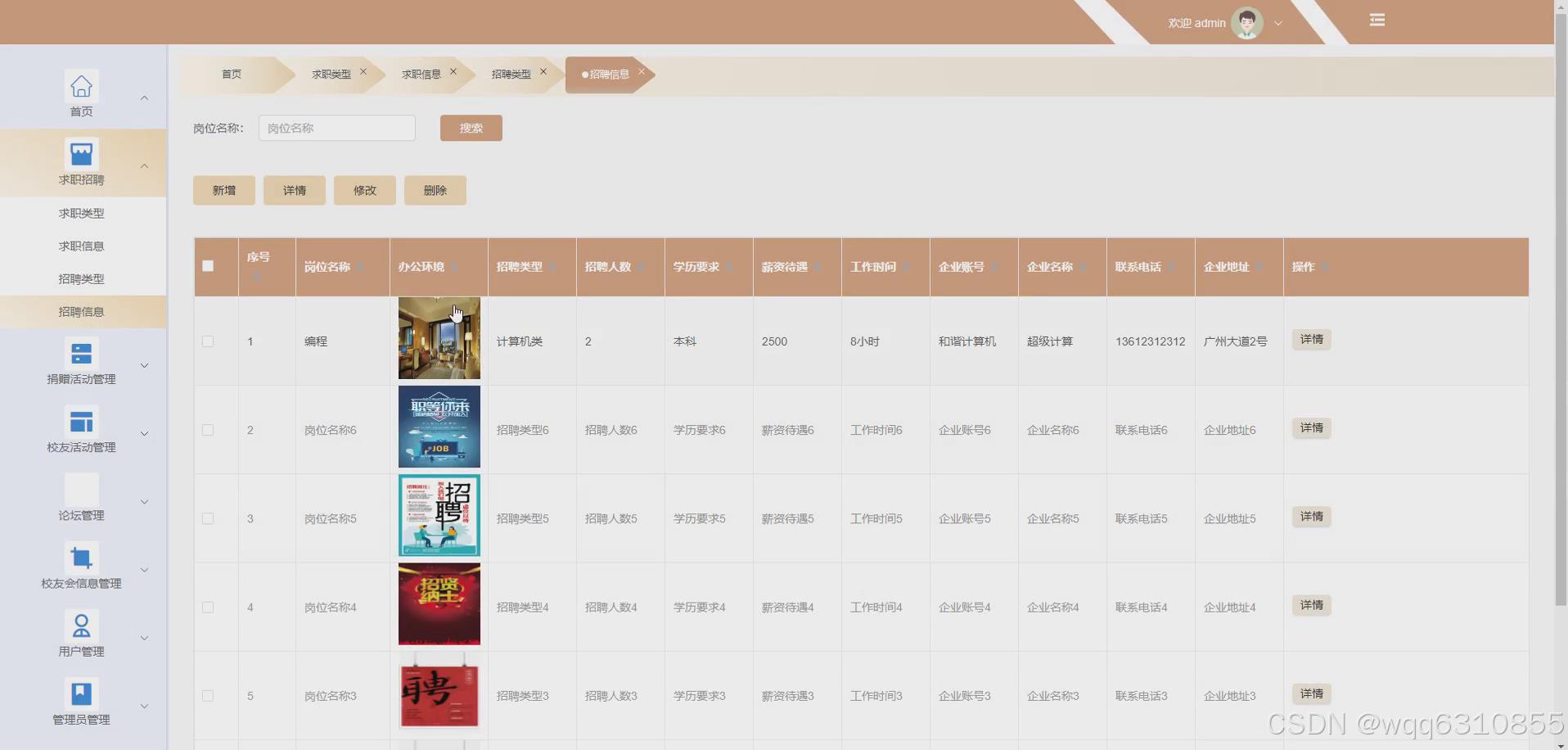Open 用户管理 using its person icon
1568x750 pixels.
tap(81, 626)
